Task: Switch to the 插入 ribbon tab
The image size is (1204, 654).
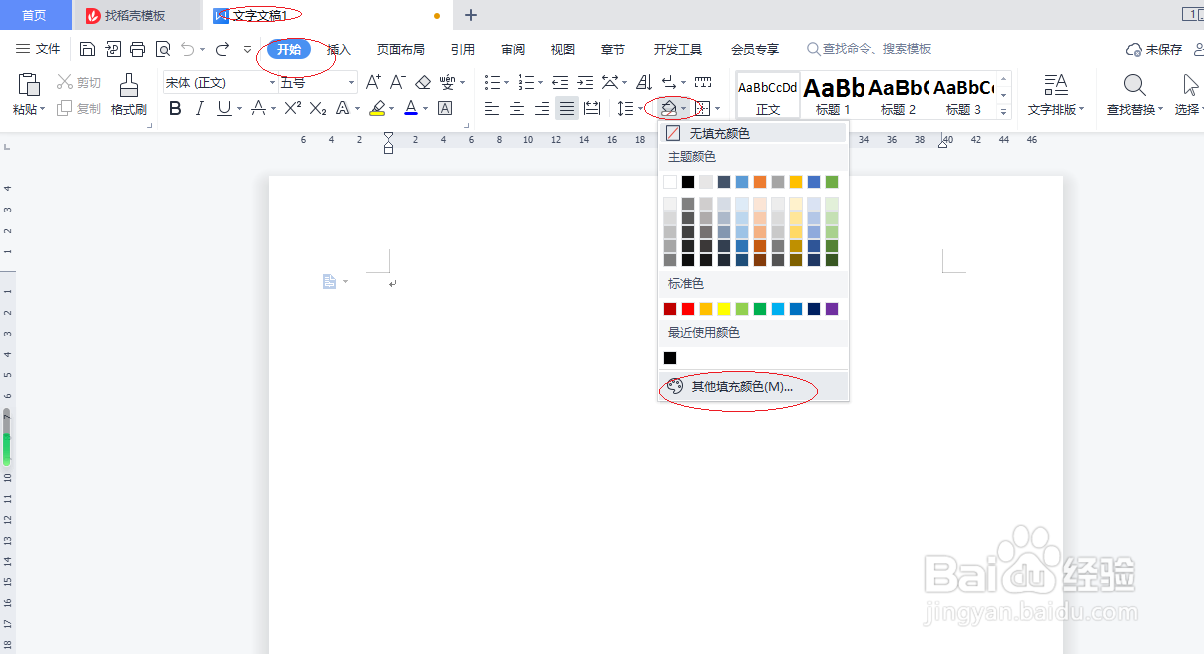Action: [x=338, y=48]
